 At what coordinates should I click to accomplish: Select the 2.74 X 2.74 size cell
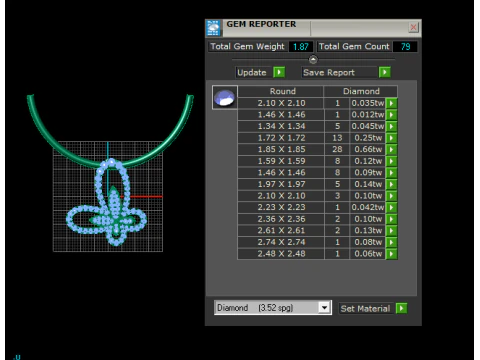coord(281,242)
